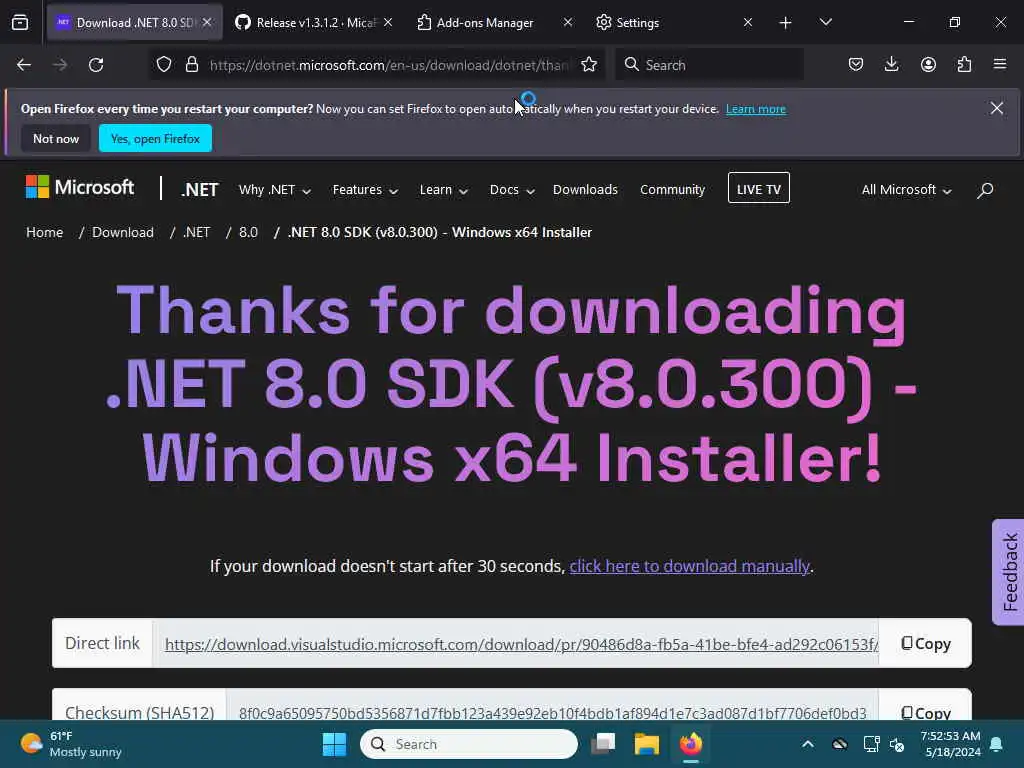This screenshot has height=768, width=1024.
Task: Open clock and date 7:52:53 AM
Action: [950, 744]
